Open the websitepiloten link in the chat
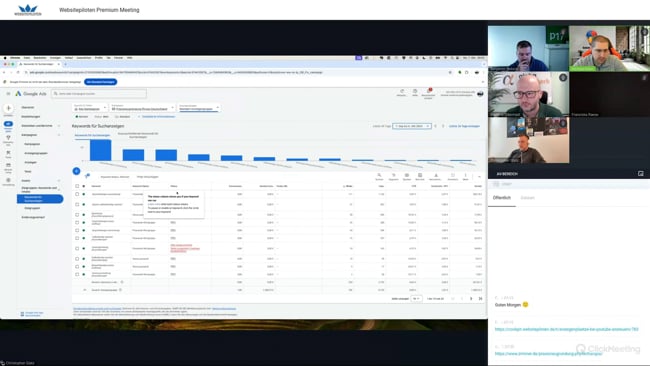Viewport: 650px width, 366px height. [566, 329]
